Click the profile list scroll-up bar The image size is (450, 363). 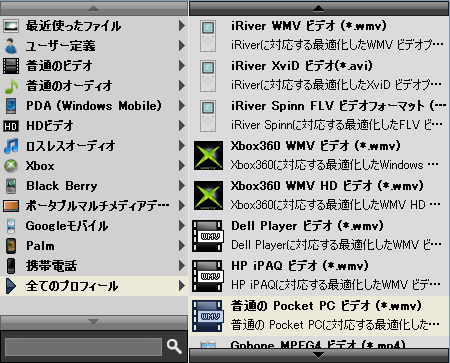coord(319,8)
